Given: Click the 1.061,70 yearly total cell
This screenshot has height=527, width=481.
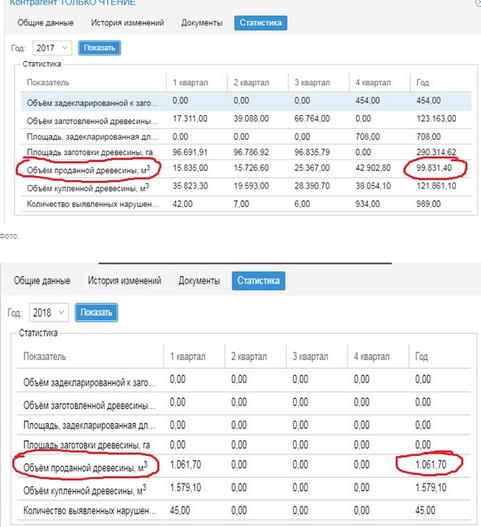Looking at the screenshot, I should pos(431,465).
